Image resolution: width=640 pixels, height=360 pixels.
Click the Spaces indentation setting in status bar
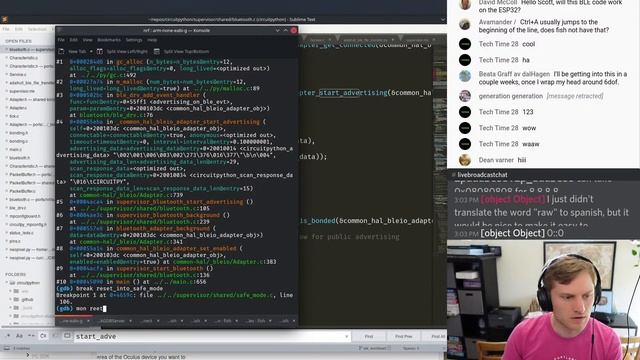coord(411,348)
